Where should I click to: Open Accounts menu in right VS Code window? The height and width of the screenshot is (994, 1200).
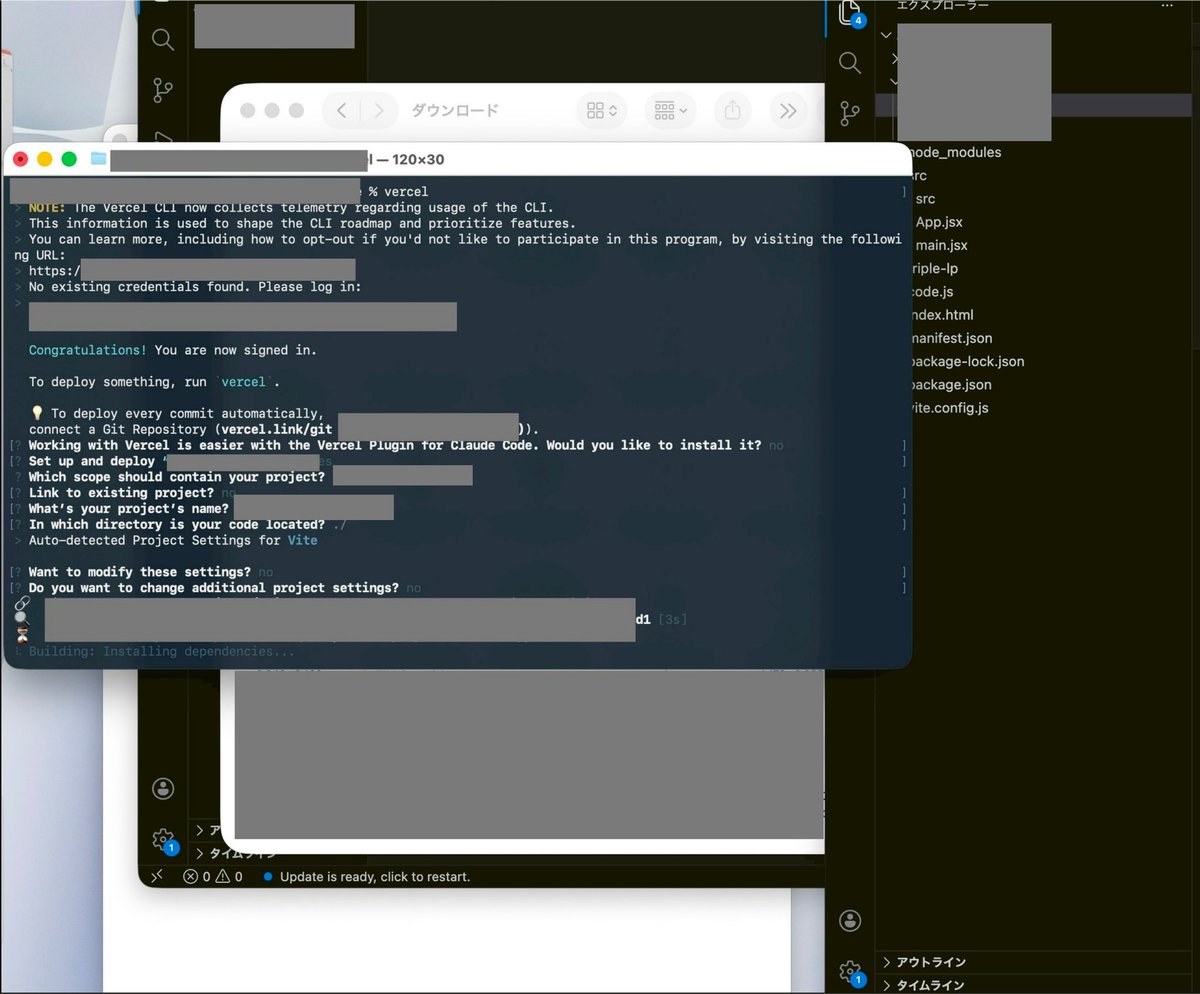click(850, 920)
